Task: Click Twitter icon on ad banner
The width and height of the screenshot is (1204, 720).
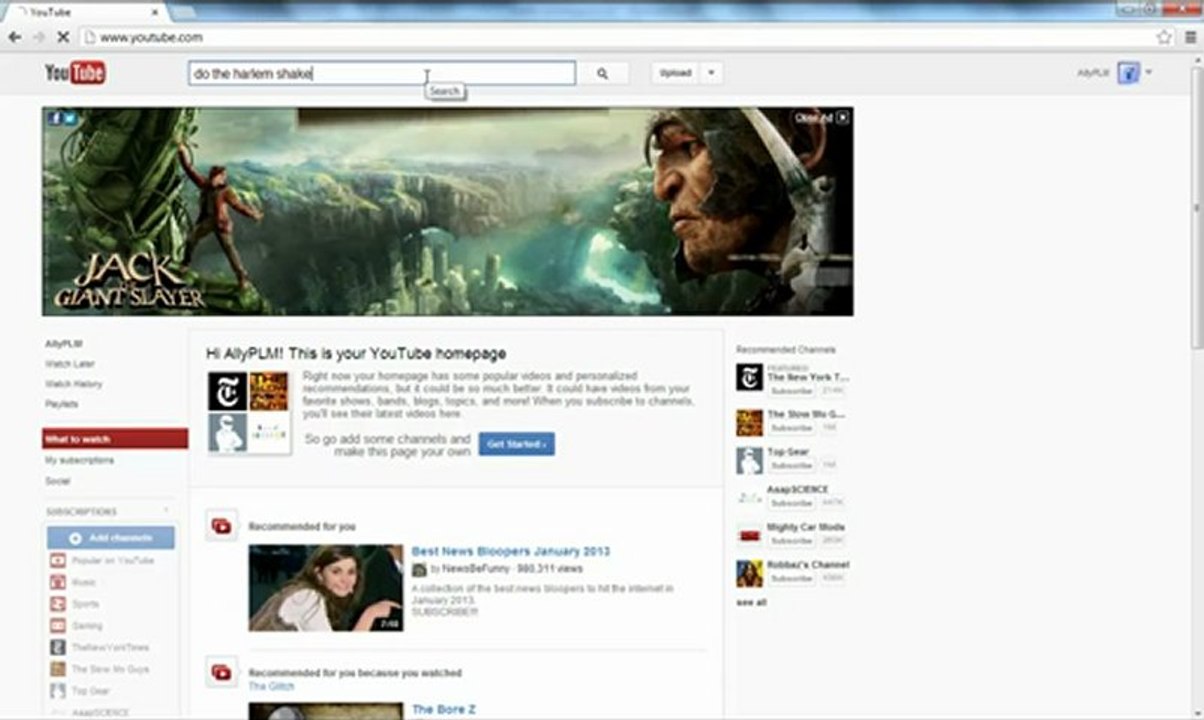Action: pyautogui.click(x=70, y=118)
